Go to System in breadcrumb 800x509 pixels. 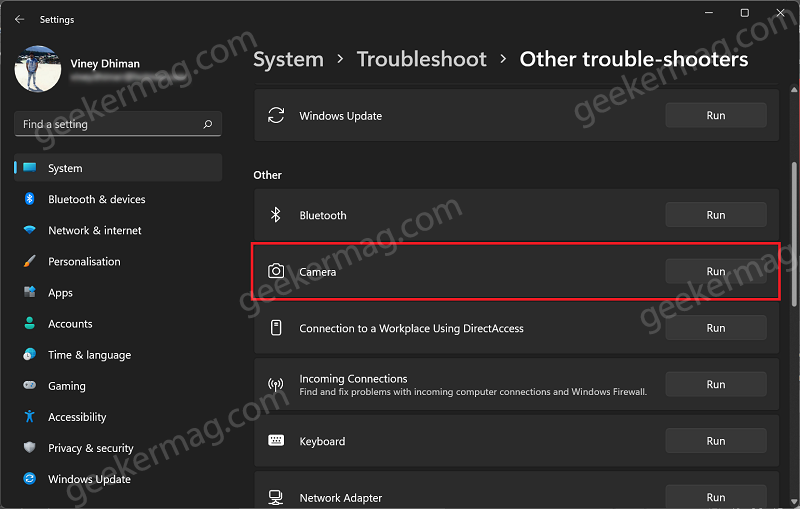[288, 59]
